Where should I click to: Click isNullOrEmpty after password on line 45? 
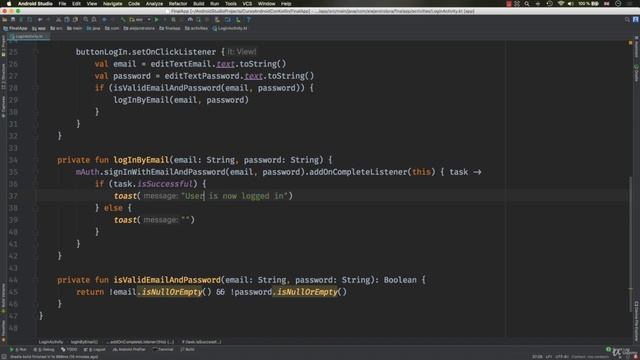[x=307, y=292]
